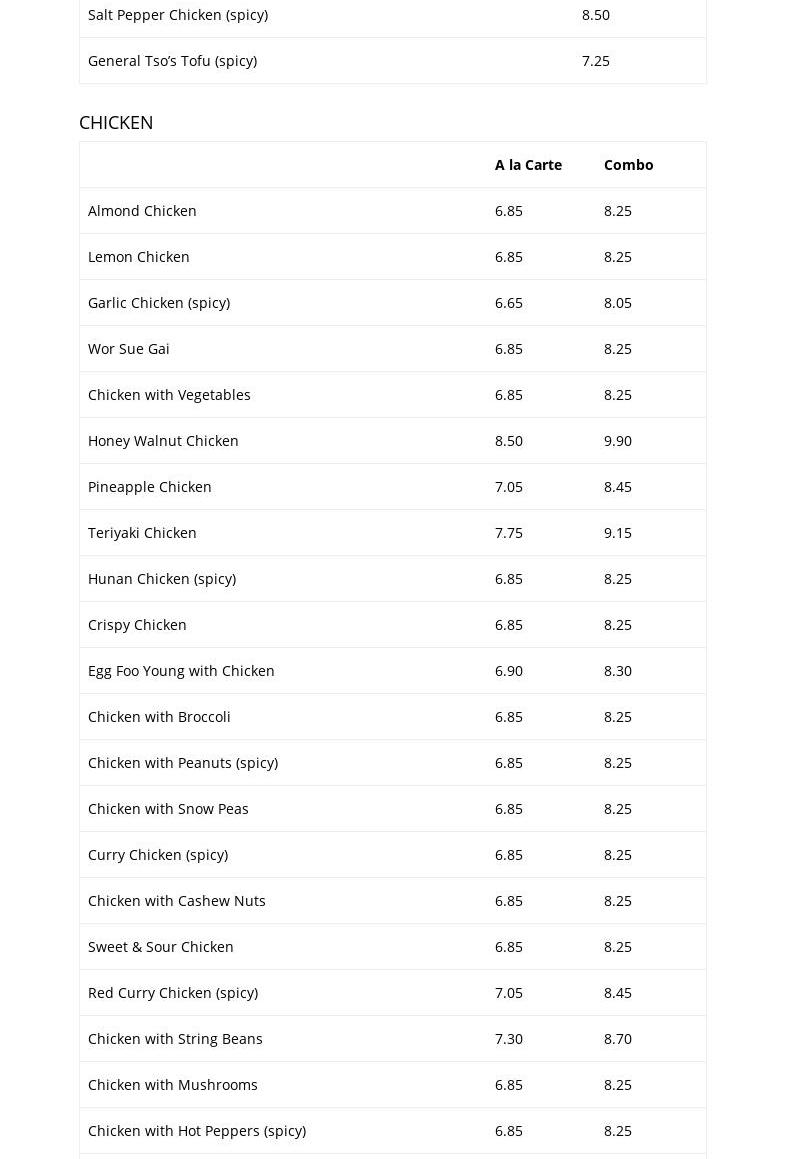Select Red Curry Chicken (spicy)
785x1159 pixels.
click(173, 992)
